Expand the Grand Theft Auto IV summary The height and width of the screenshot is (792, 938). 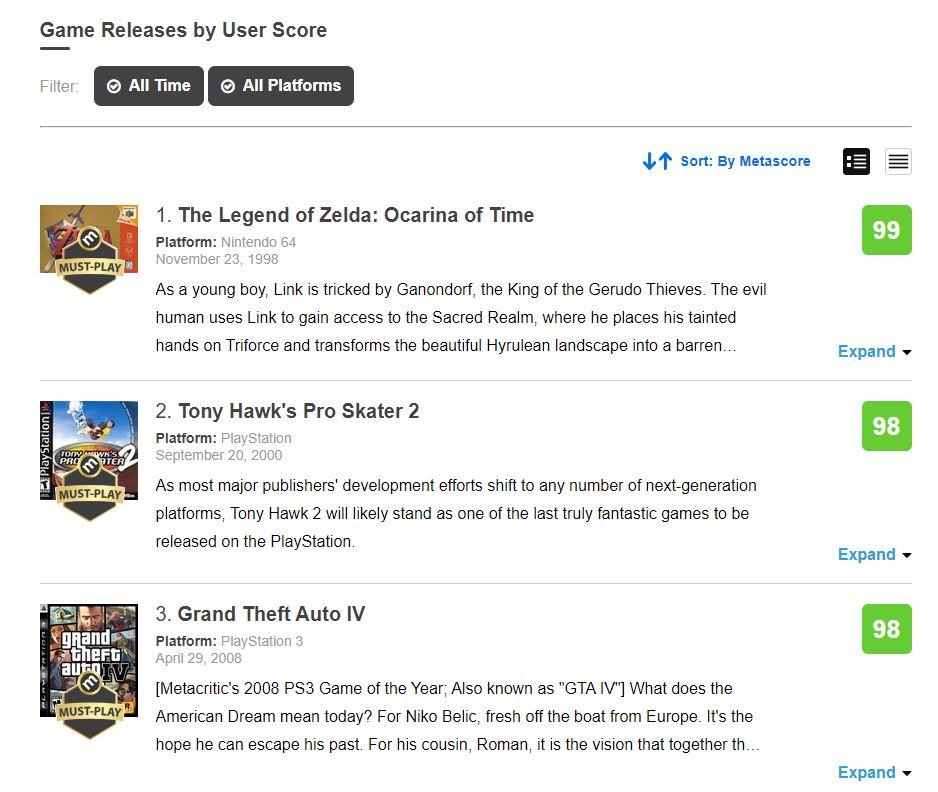[874, 772]
